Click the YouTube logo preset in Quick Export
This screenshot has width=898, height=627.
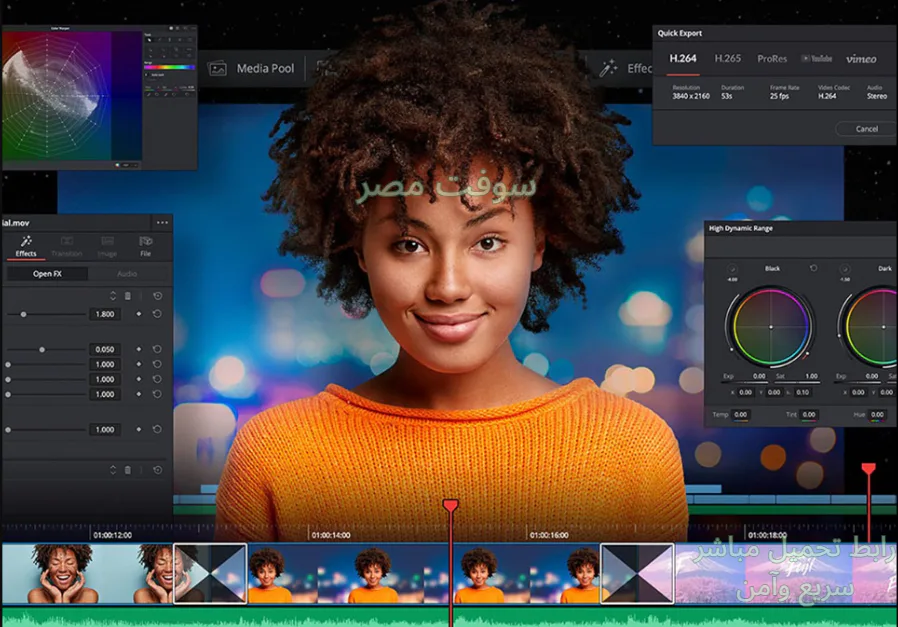click(817, 58)
